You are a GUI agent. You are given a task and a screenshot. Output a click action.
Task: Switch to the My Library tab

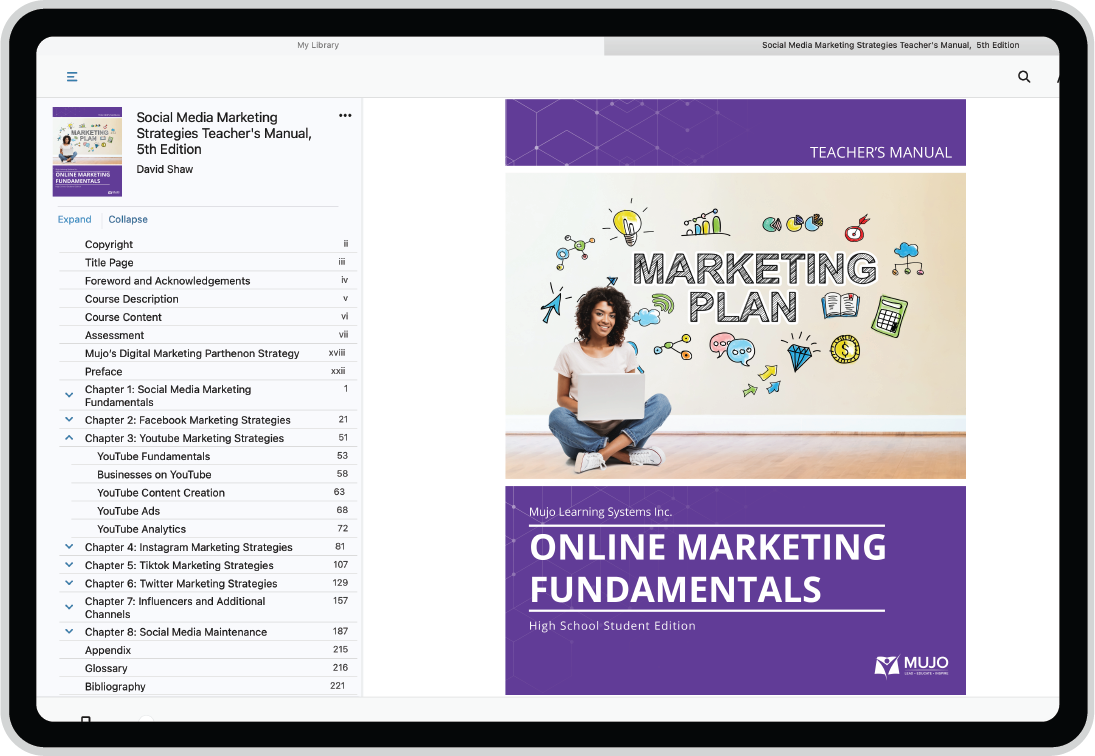click(x=318, y=45)
